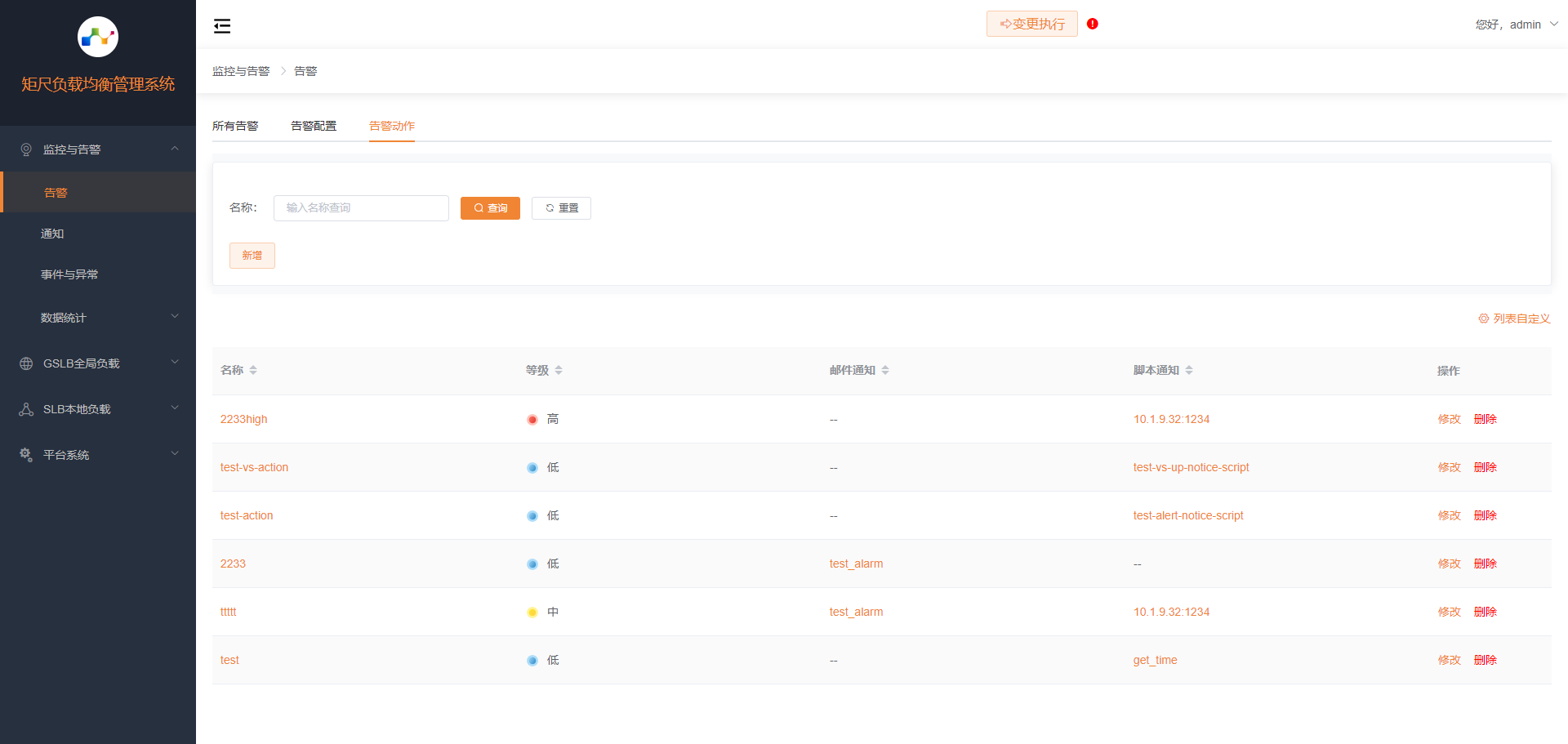Click the 新增 button to add action

pyautogui.click(x=252, y=256)
